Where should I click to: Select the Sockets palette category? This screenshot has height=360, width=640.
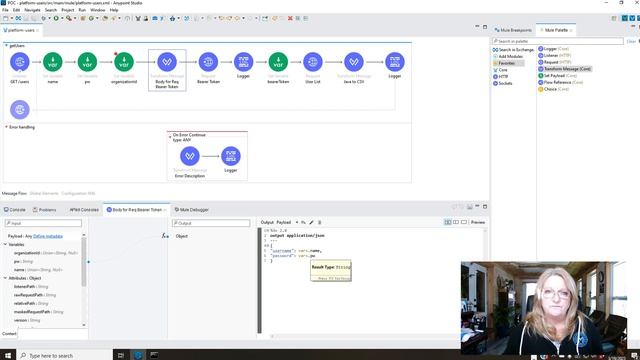502,83
